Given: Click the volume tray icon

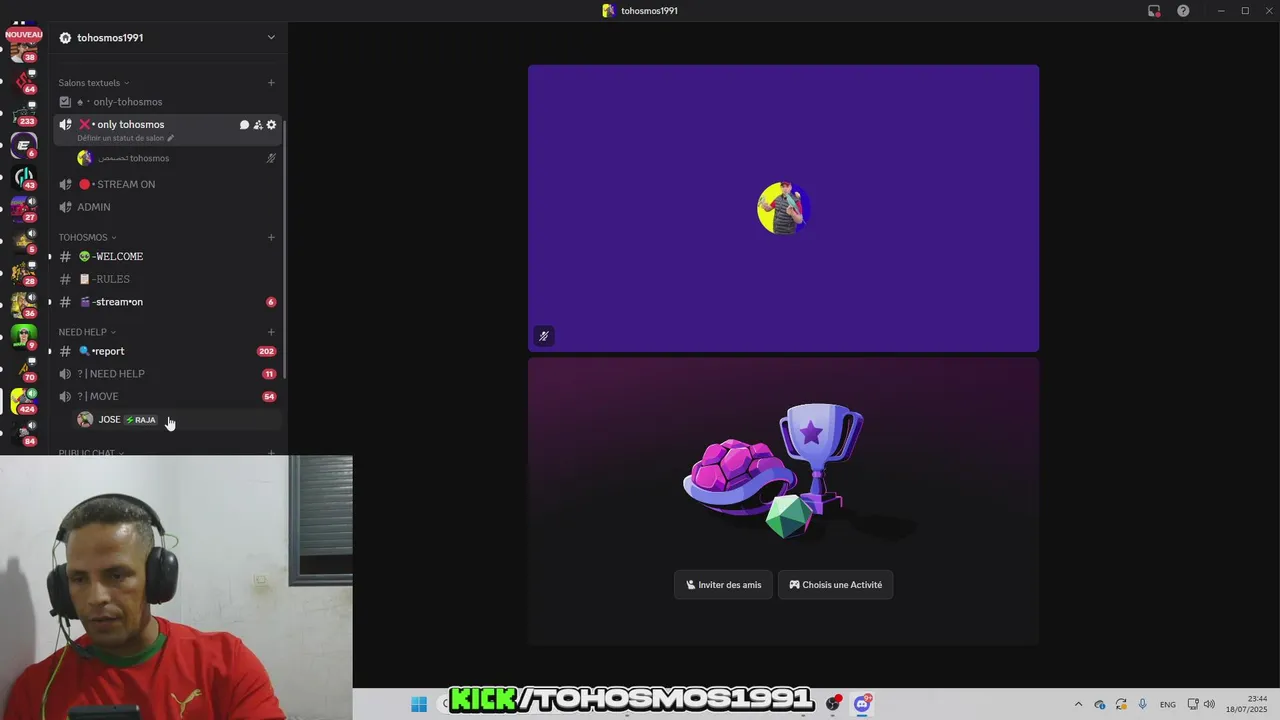Looking at the screenshot, I should (x=1209, y=704).
